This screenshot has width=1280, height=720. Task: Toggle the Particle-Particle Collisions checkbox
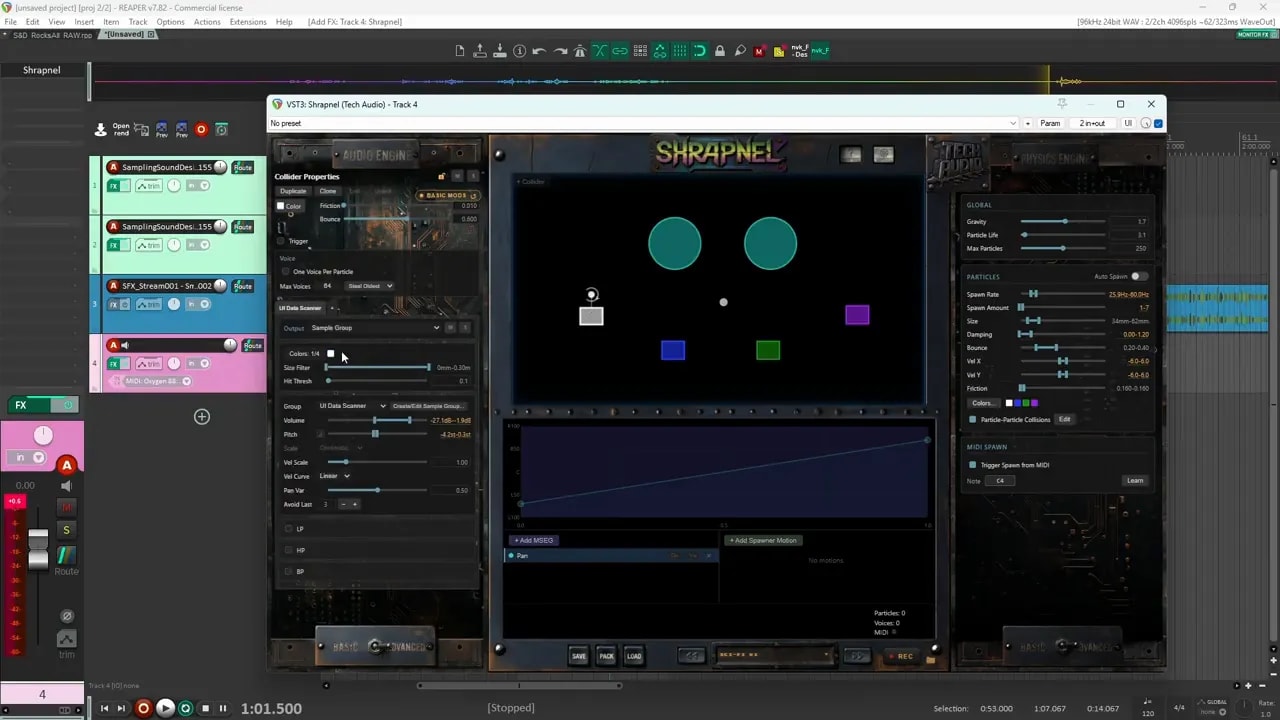click(x=972, y=419)
